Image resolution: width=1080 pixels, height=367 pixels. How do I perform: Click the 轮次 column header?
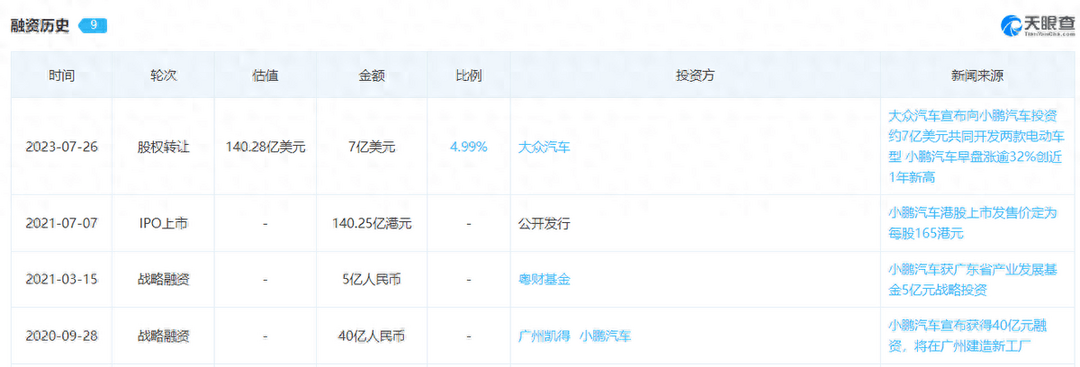[163, 75]
